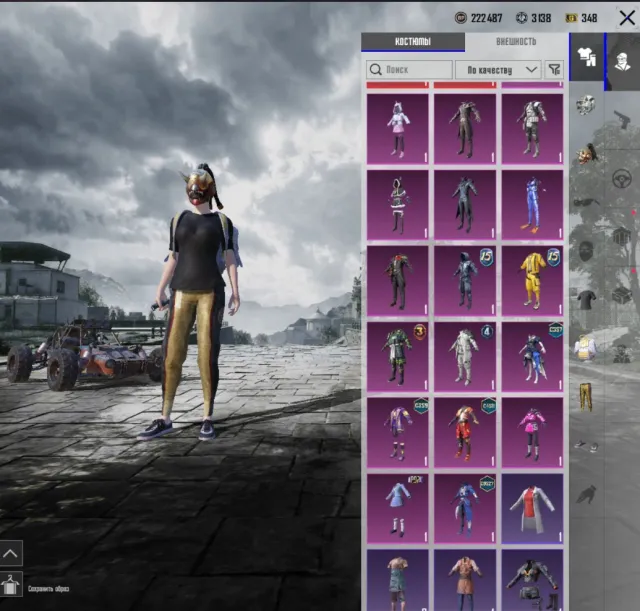
Task: Open the outfits category with shirt-and-pants icon
Action: point(587,56)
